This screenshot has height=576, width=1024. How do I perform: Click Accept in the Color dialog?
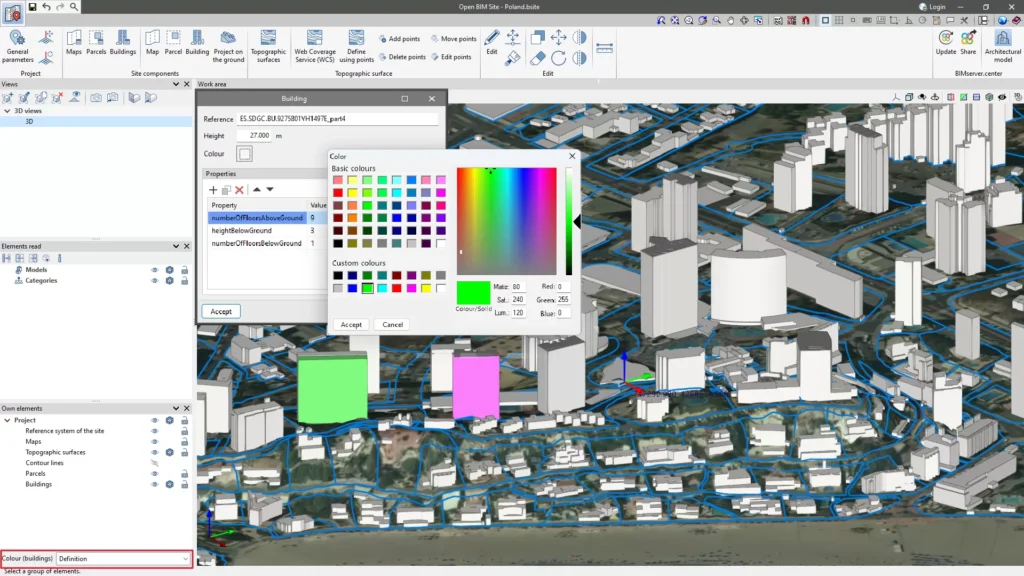pyautogui.click(x=351, y=325)
